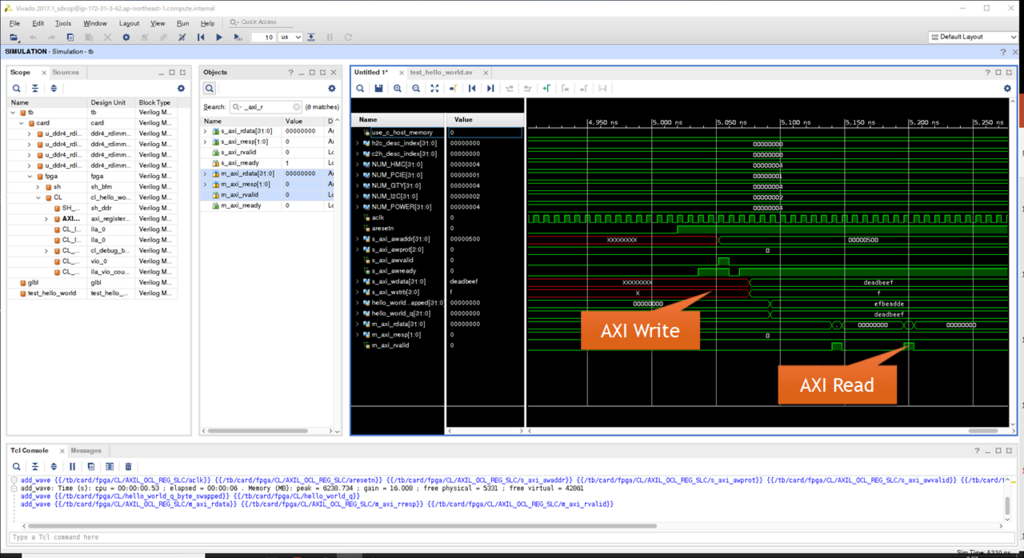Select s_axi_awaddr[31:0] waveform signal
The image size is (1024, 558).
400,239
